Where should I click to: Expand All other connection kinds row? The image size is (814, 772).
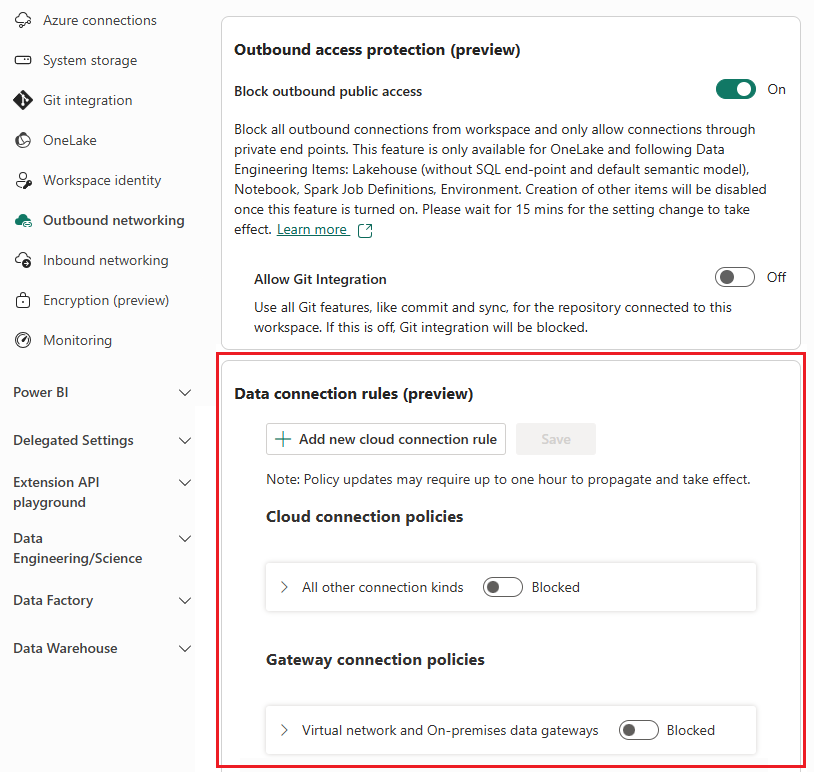(x=284, y=587)
